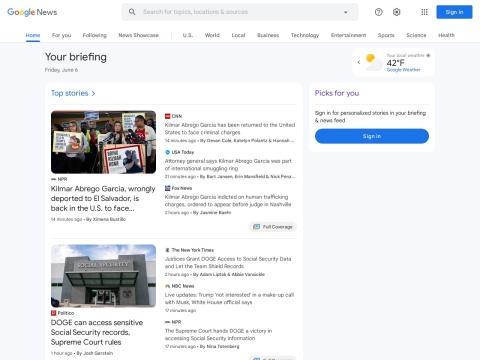Click the search magnifier icon
Screen dimensions: 480x360
pos(132,12)
